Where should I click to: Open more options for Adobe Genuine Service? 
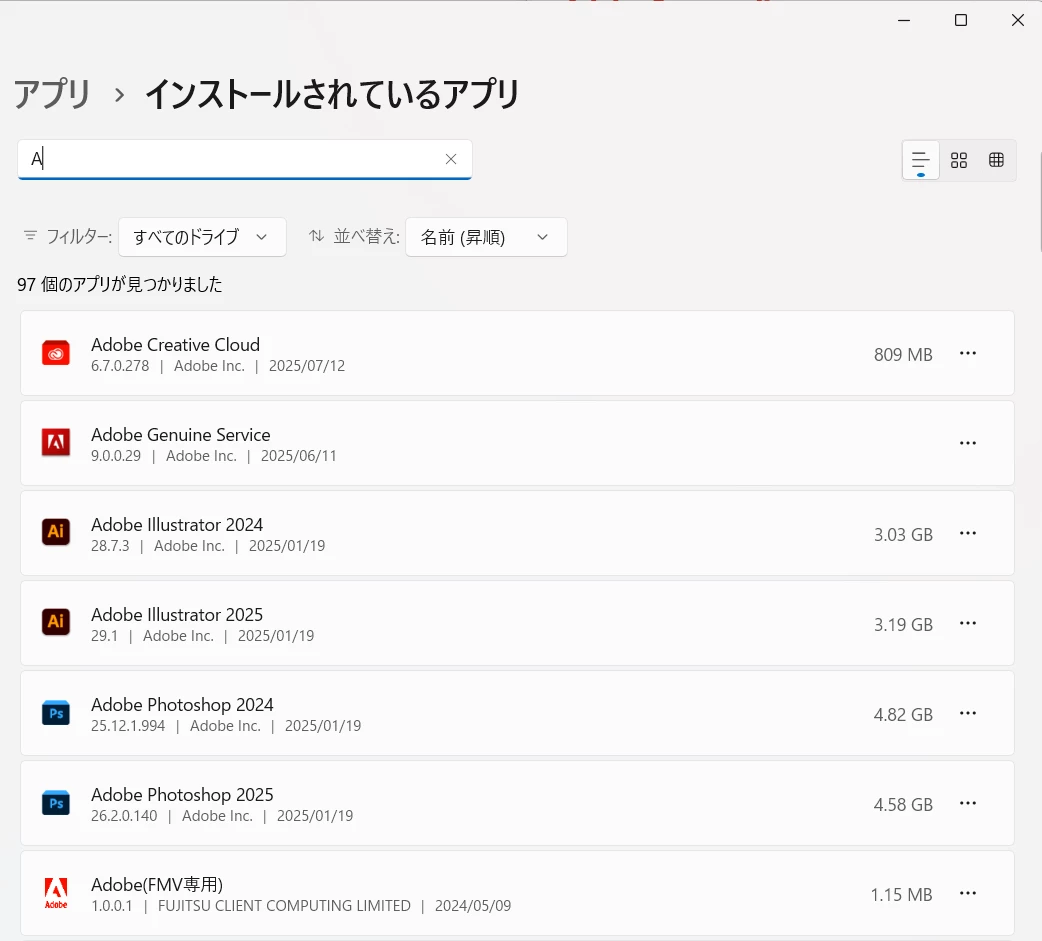click(x=968, y=443)
